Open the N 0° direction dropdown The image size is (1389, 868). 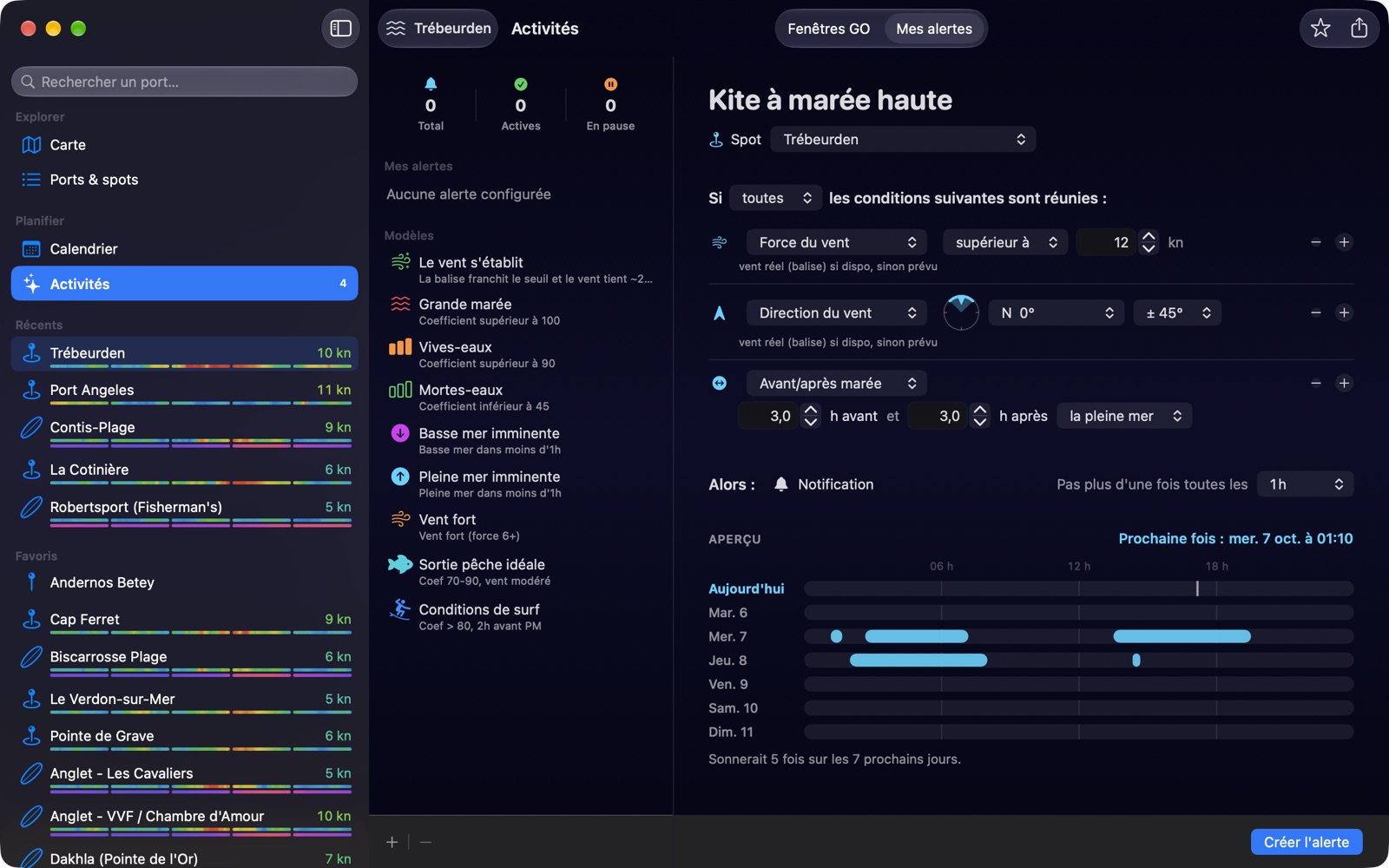tap(1057, 312)
